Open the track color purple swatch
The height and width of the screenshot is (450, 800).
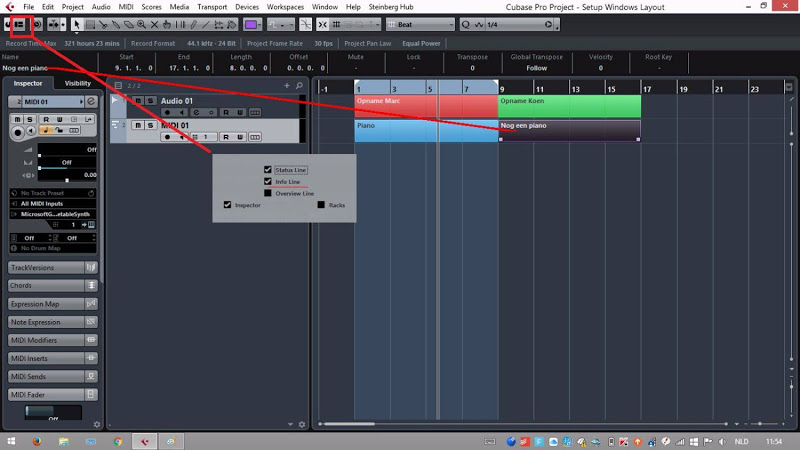[250, 24]
